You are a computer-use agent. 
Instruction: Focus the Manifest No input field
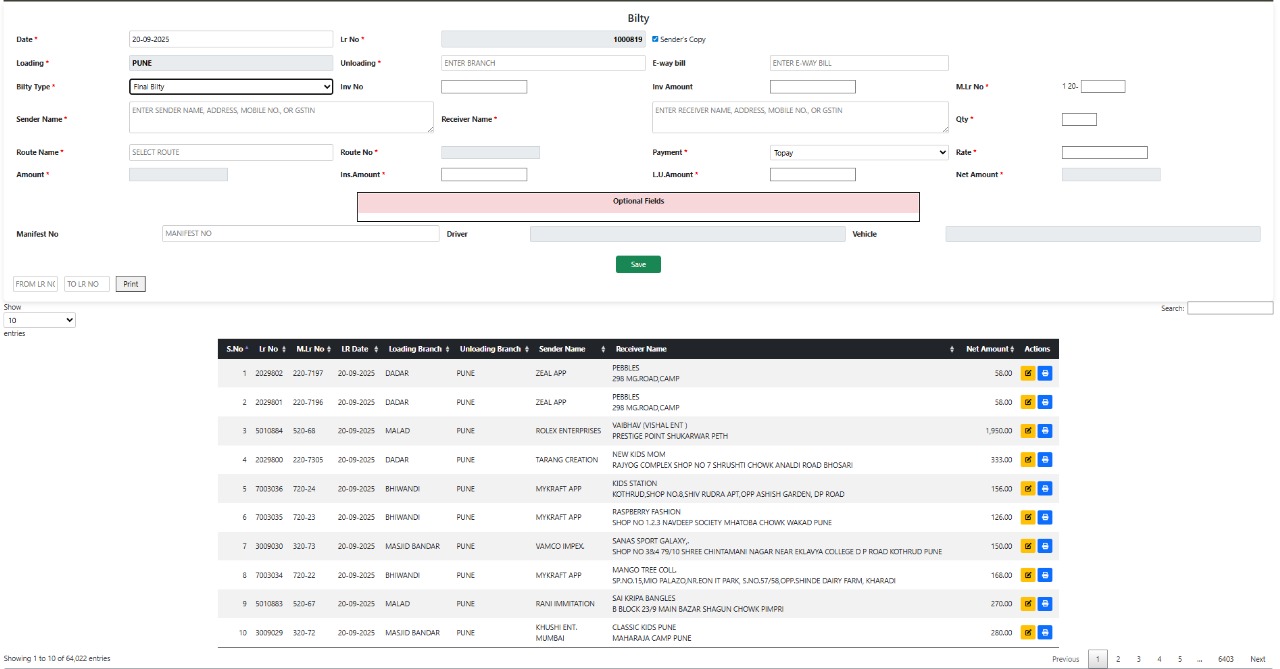[x=300, y=234]
